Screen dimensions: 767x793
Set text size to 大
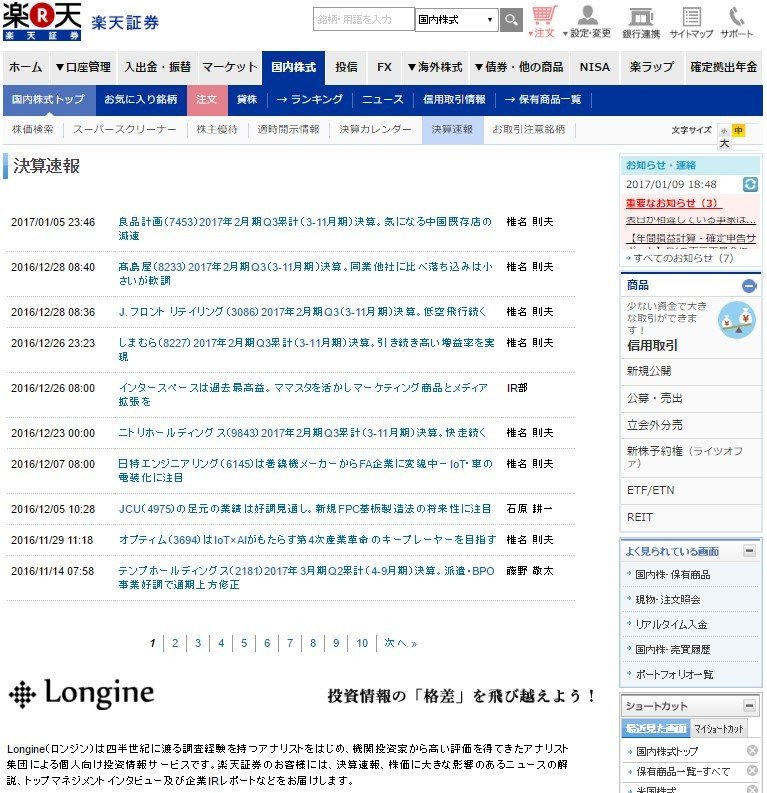coord(724,144)
